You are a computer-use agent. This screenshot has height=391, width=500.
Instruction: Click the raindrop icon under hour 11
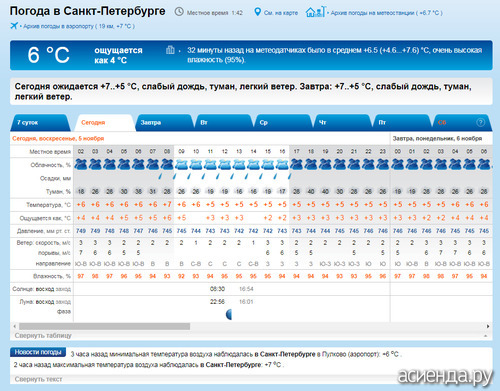[204, 176]
